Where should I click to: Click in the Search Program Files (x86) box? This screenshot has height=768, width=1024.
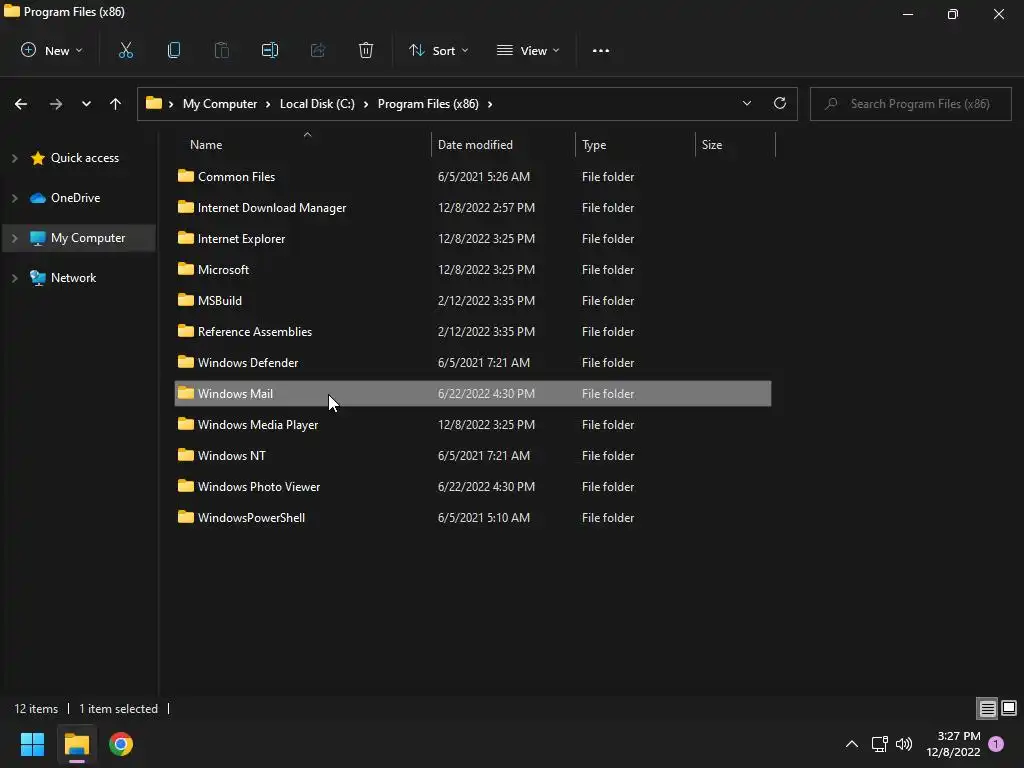[911, 104]
